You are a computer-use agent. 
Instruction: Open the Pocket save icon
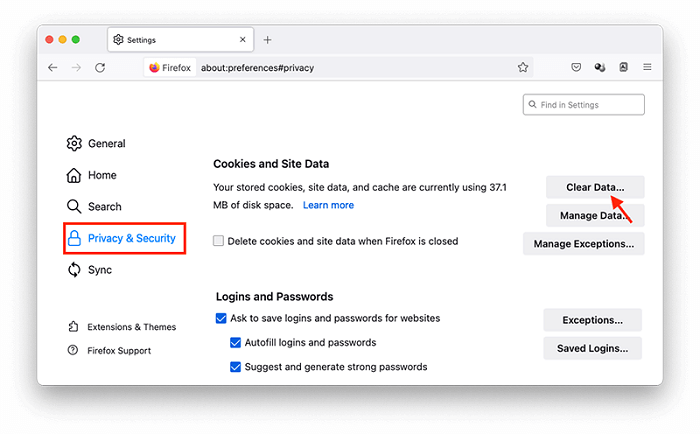[576, 67]
